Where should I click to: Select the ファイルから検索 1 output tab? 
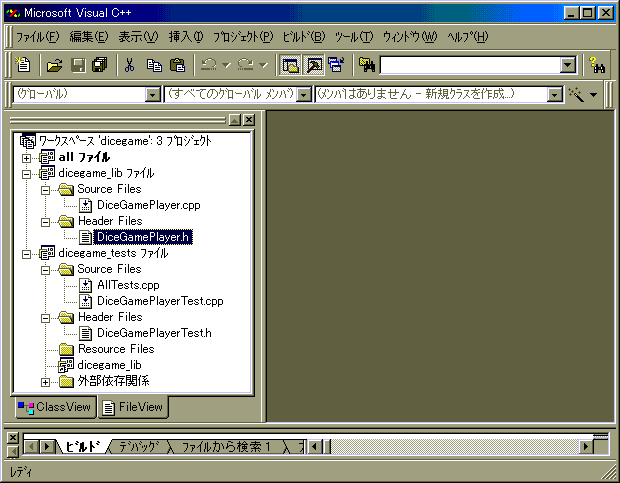click(226, 447)
